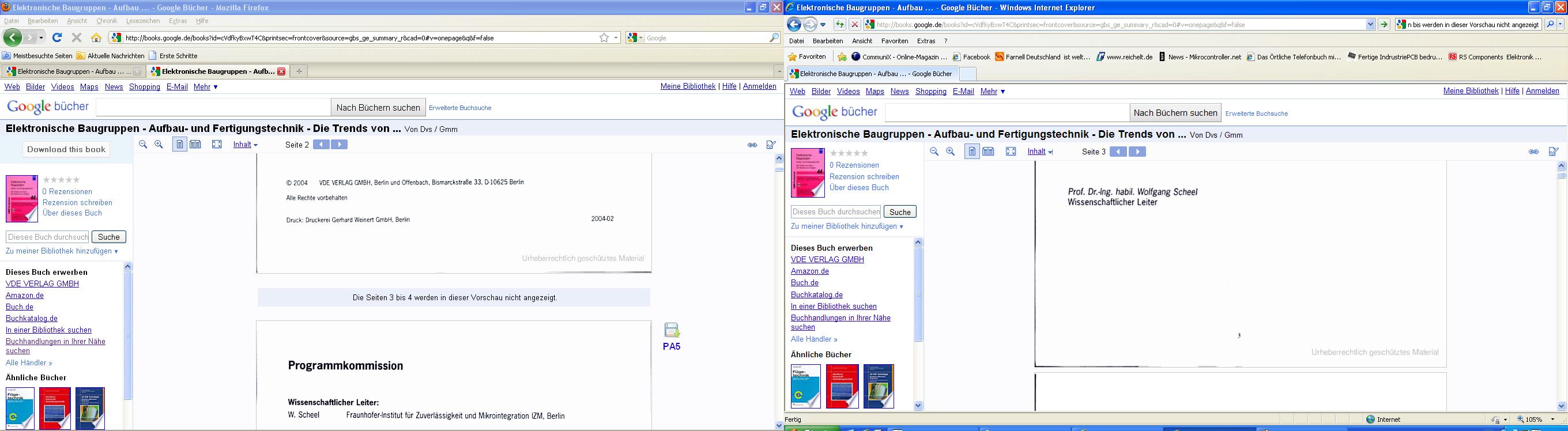The image size is (1568, 431).
Task: Click 'Download this book' button
Action: (66, 149)
